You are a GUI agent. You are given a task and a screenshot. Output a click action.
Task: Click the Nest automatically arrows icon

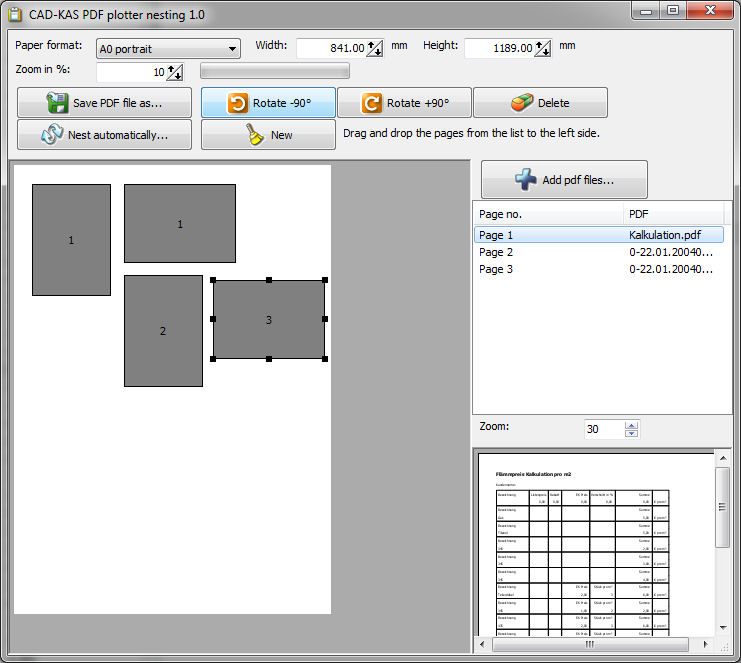[x=52, y=135]
